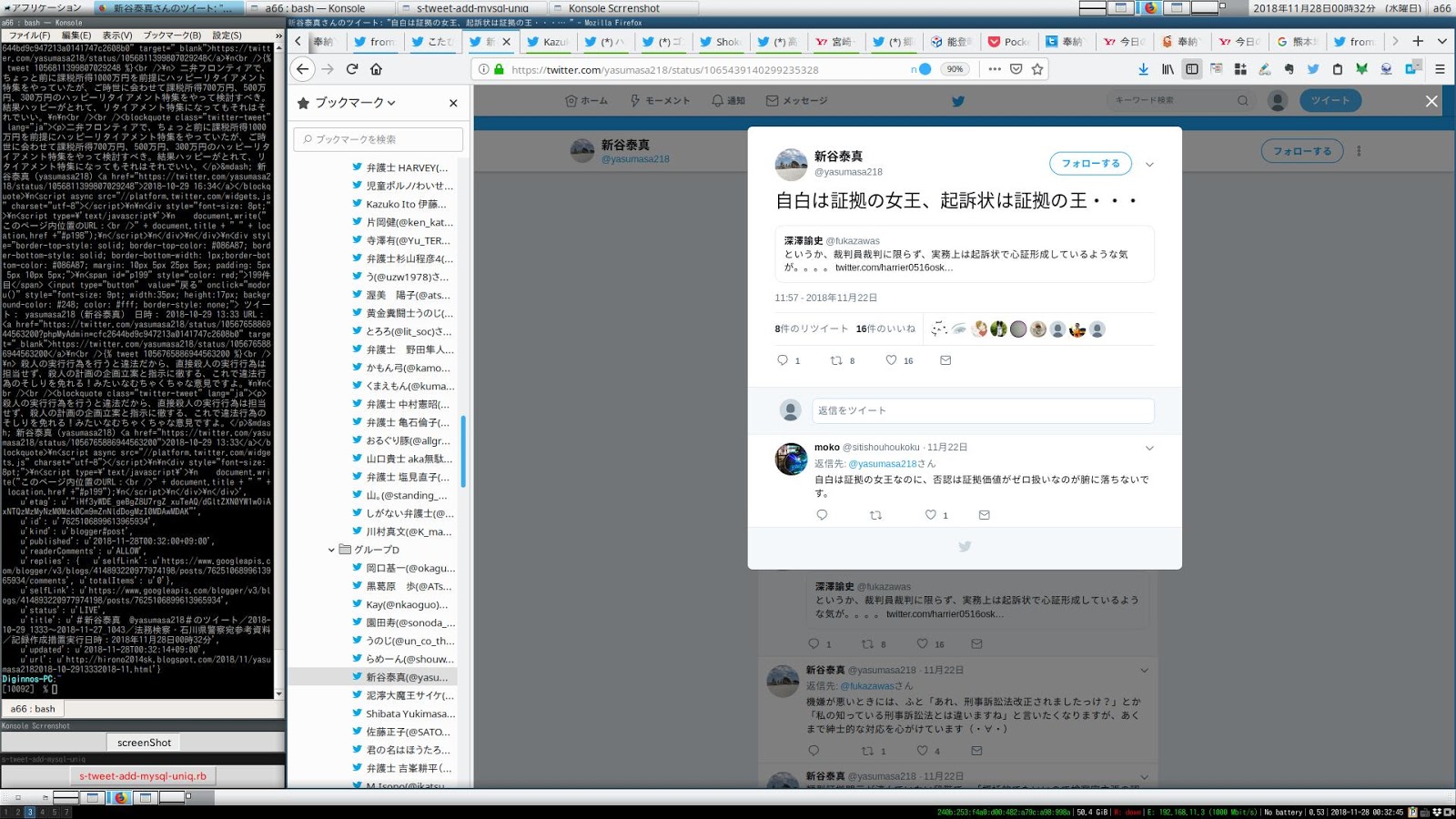1456x819 pixels.
Task: Switch to the Pocket Firefox tab
Action: point(1008,41)
